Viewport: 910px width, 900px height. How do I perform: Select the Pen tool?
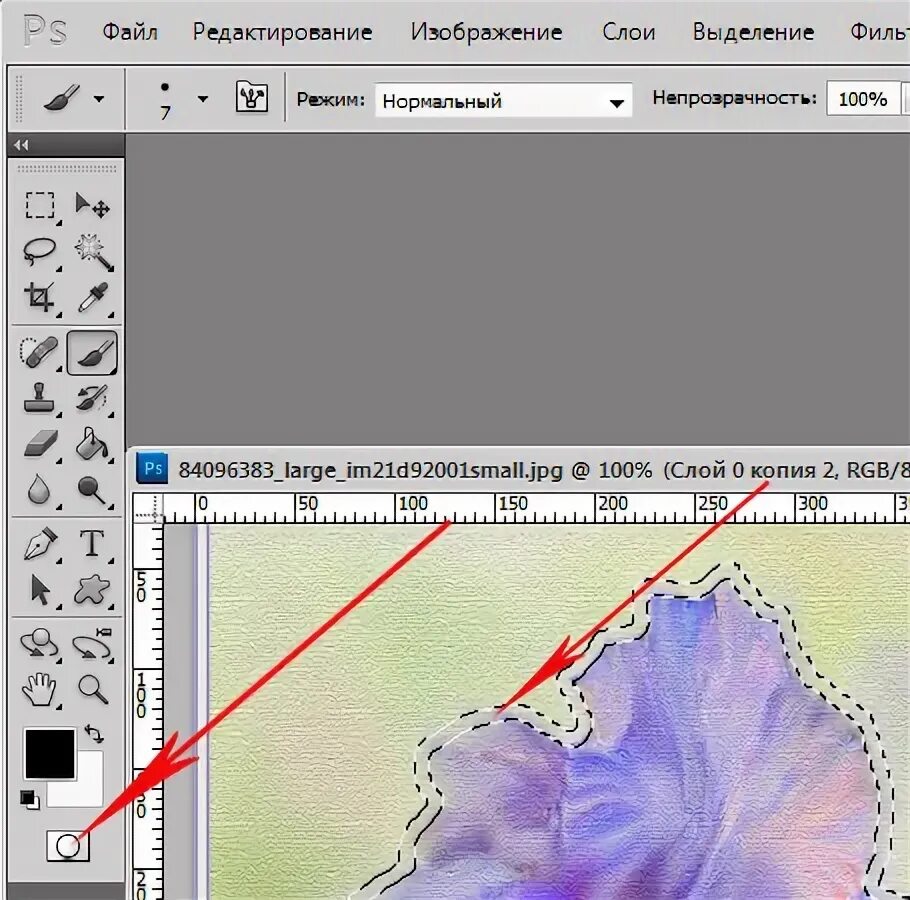[39, 544]
